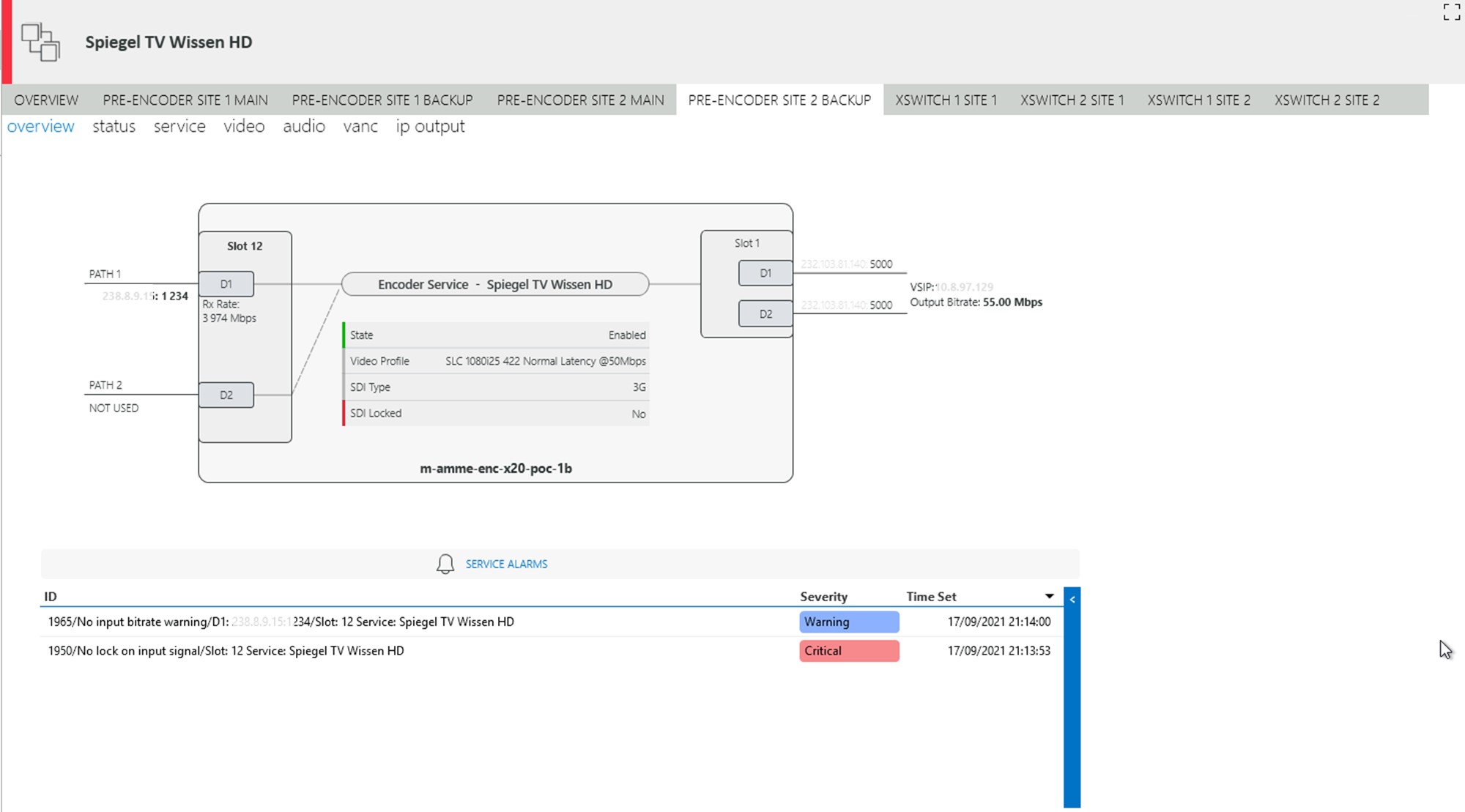Click the Slot 1 D1 output port

point(765,273)
